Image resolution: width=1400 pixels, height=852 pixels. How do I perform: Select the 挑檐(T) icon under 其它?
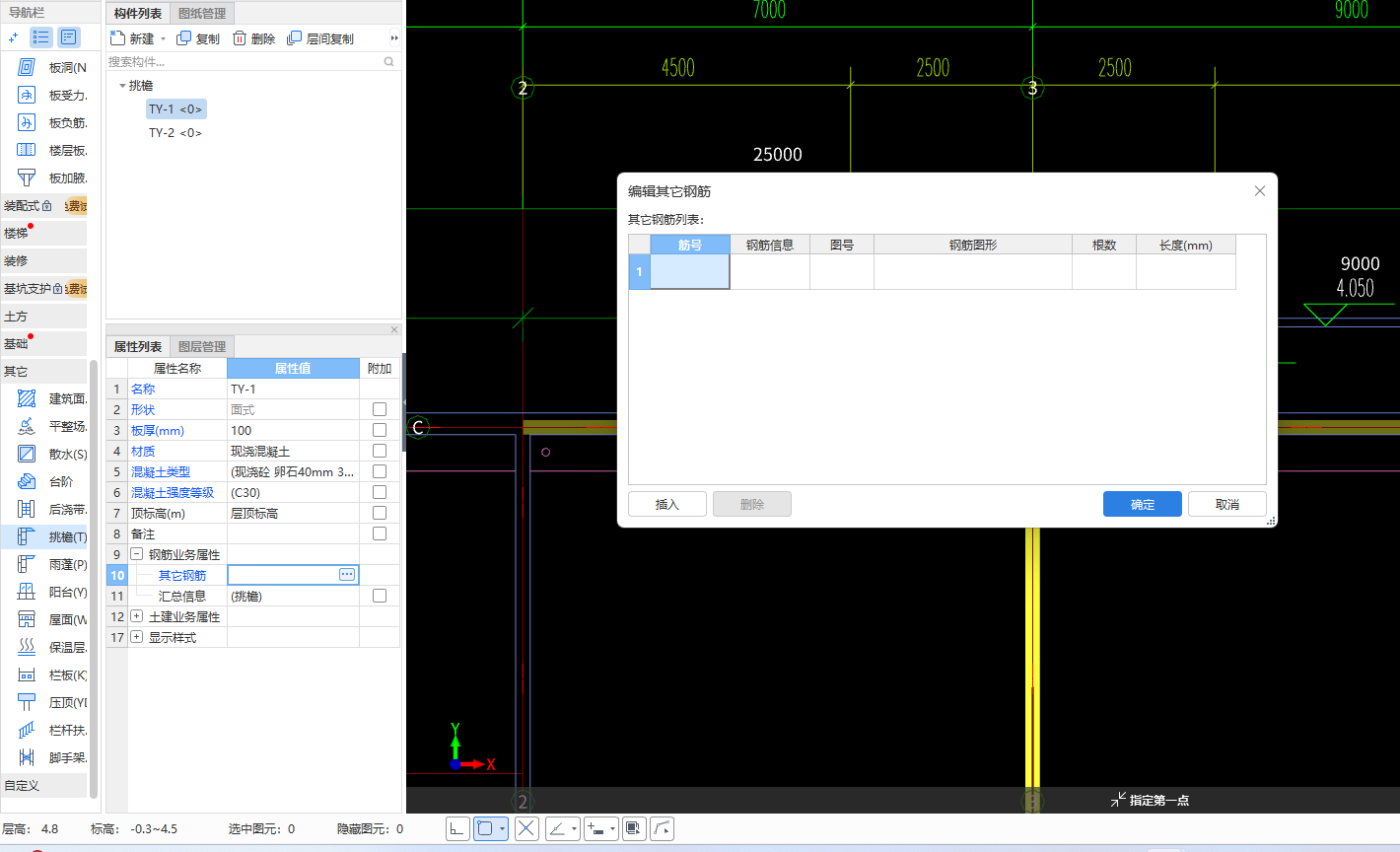click(27, 536)
